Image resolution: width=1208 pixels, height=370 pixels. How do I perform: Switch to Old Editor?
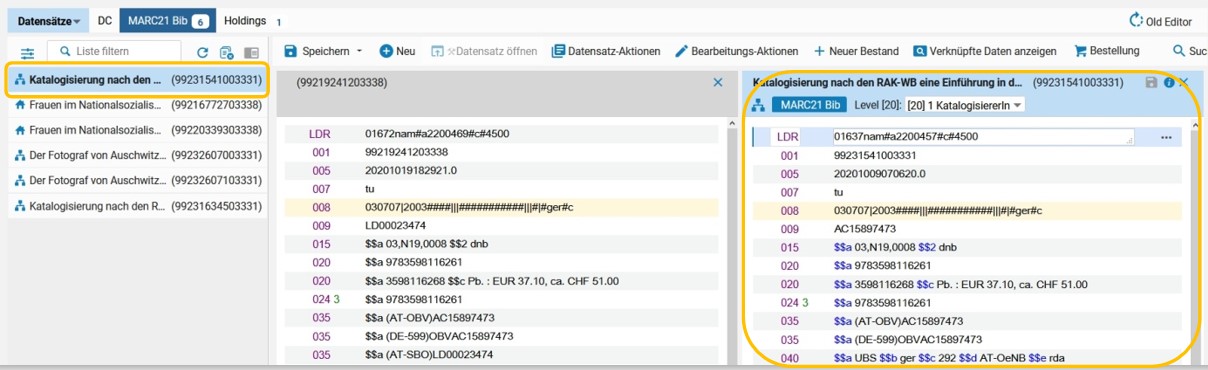click(x=1160, y=20)
